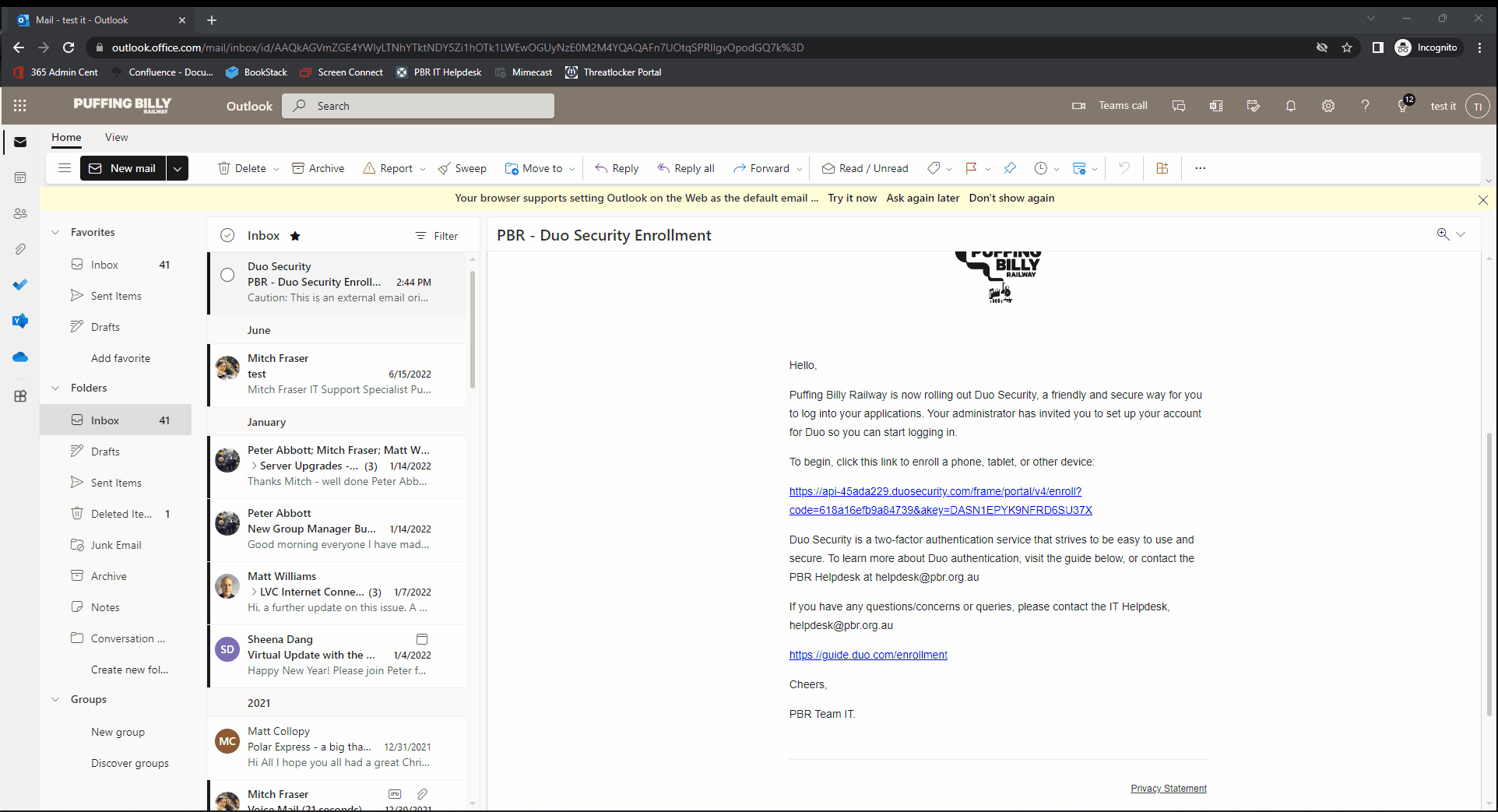Collapse the Folders section

(55, 388)
